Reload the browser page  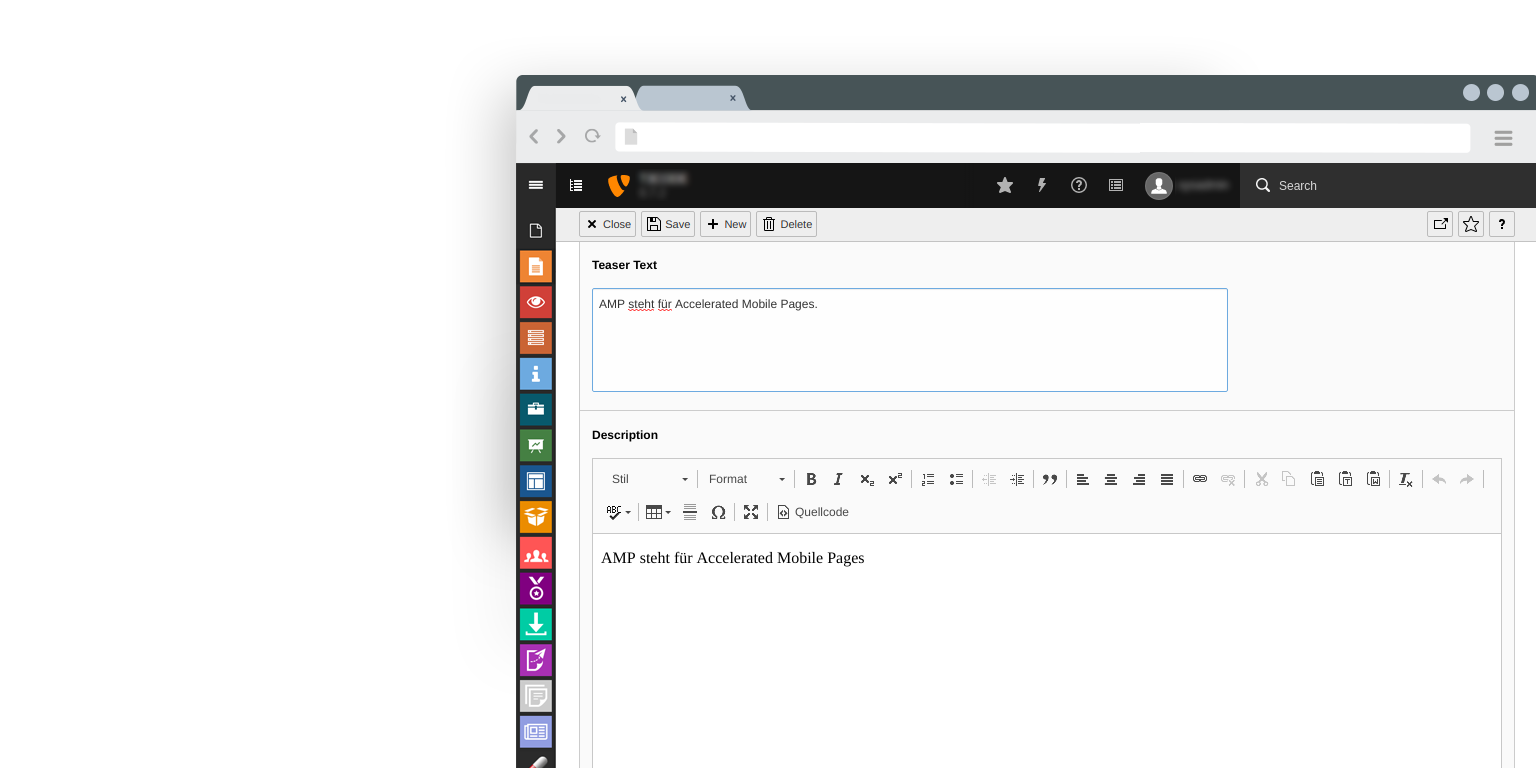click(592, 136)
